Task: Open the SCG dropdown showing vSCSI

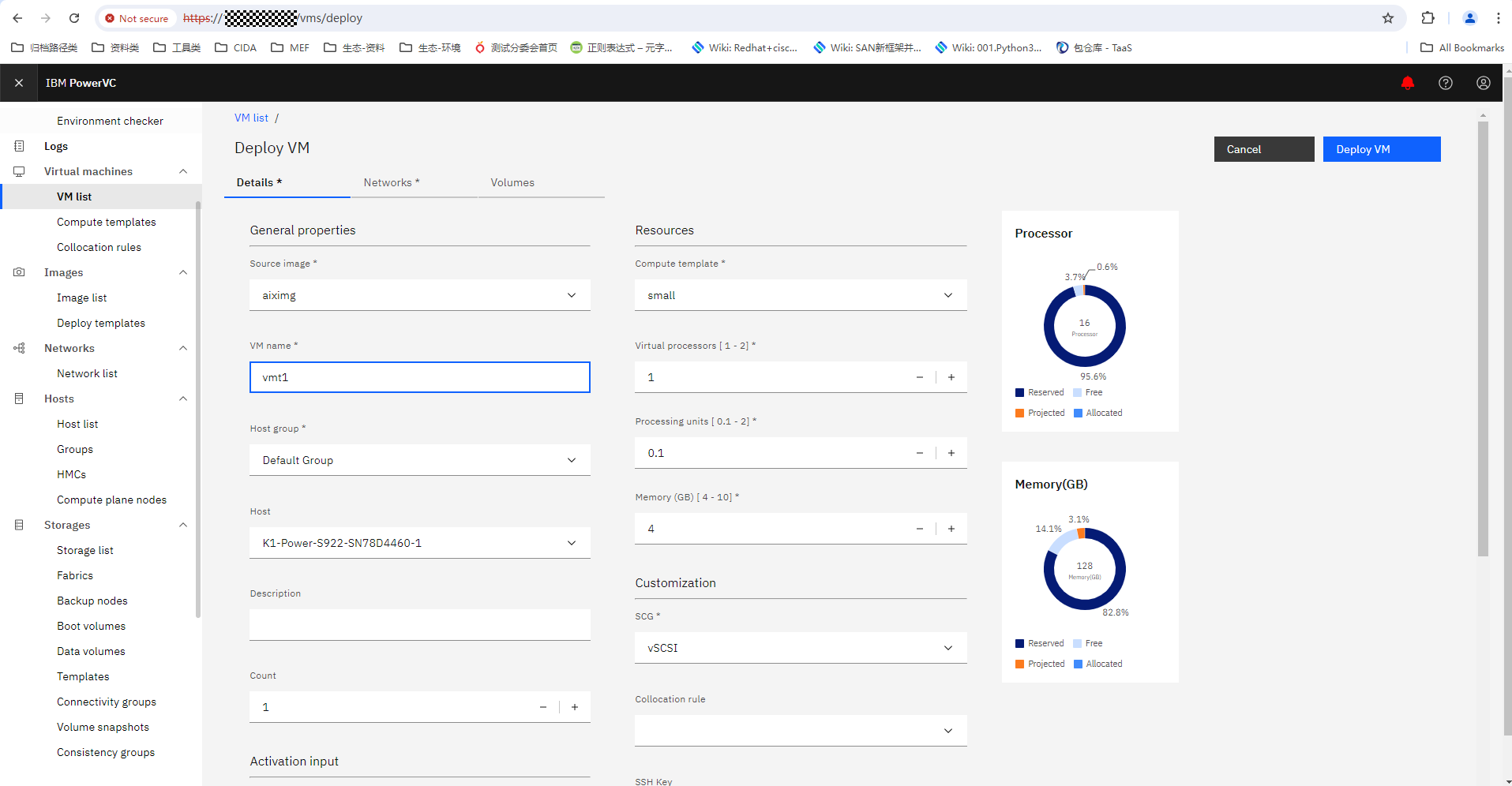Action: 801,648
